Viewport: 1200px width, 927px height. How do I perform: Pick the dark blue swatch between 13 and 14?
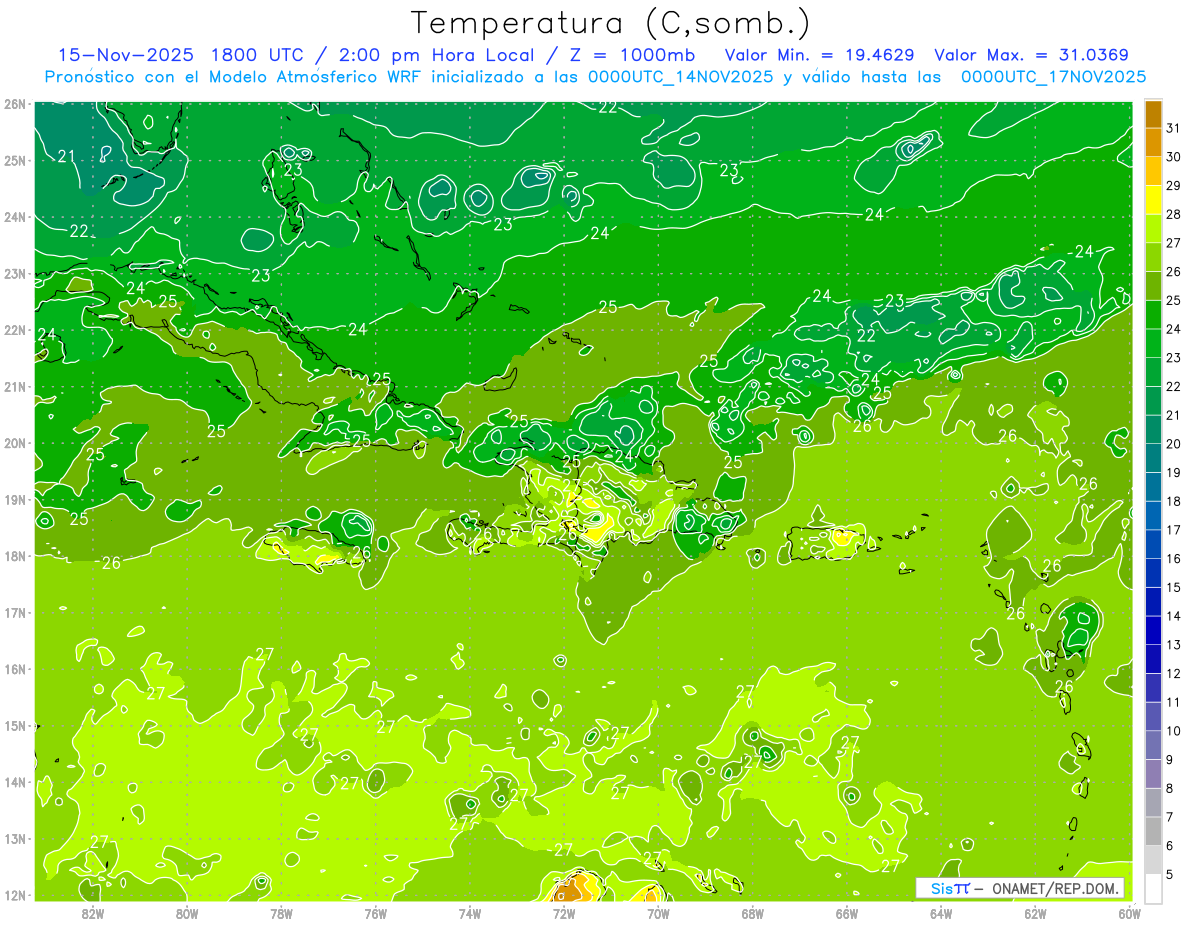coord(1154,630)
